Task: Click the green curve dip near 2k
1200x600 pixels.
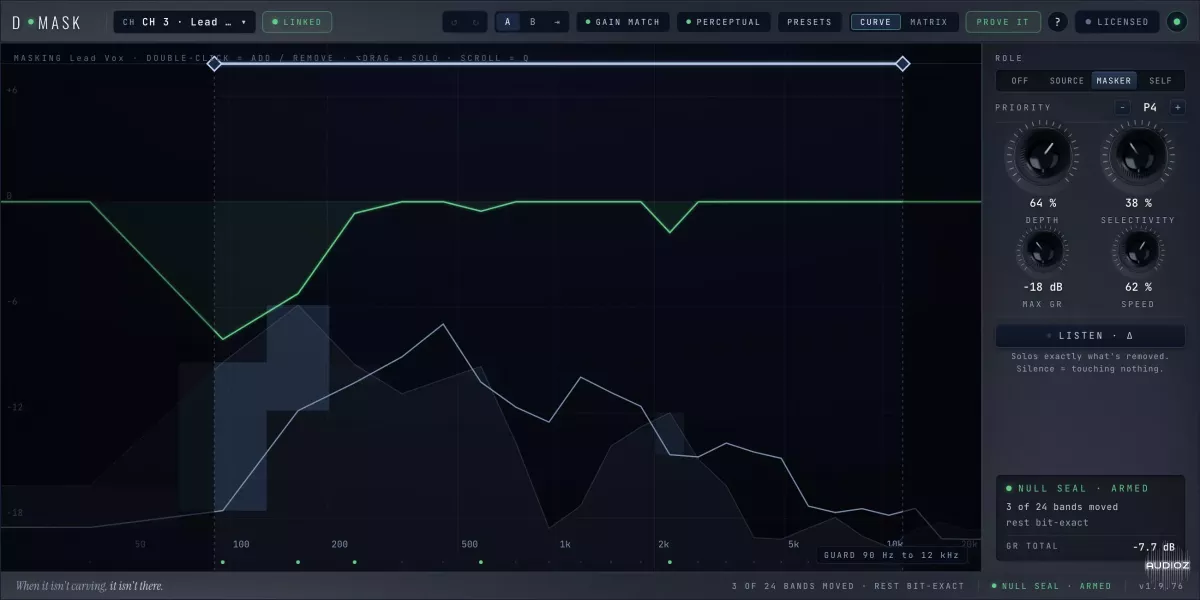Action: click(x=670, y=231)
